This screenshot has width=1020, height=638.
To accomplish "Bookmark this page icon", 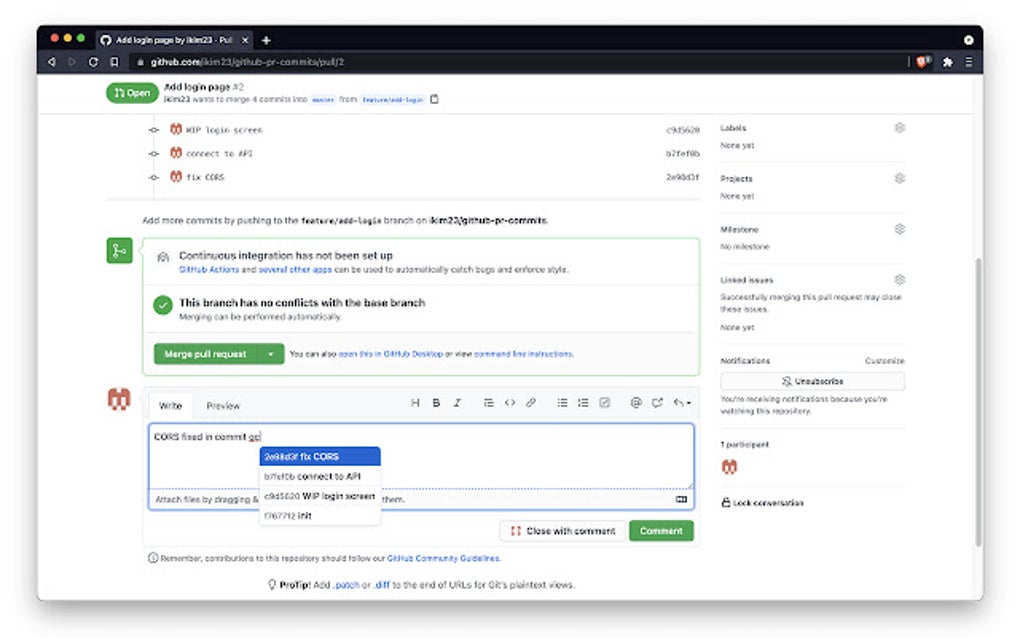I will point(114,62).
